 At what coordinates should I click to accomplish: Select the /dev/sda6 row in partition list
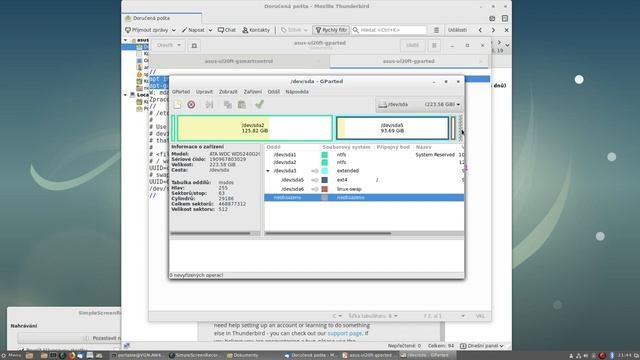(364, 189)
